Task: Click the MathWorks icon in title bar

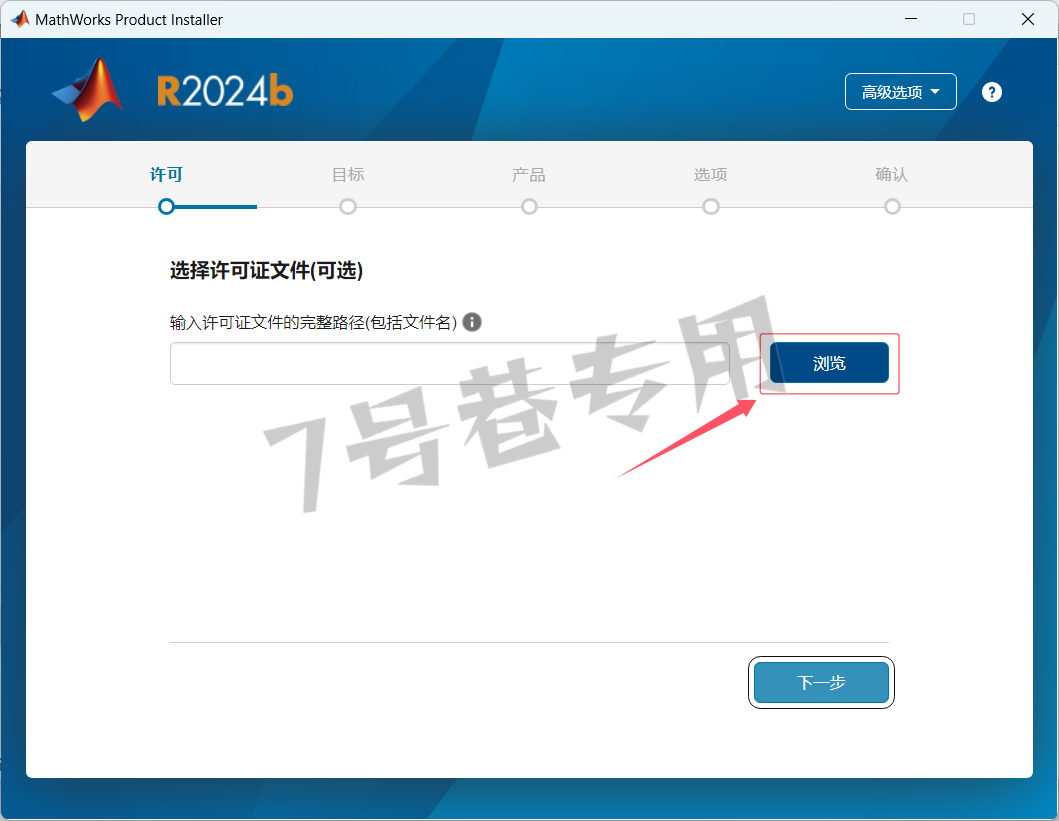Action: [20, 19]
